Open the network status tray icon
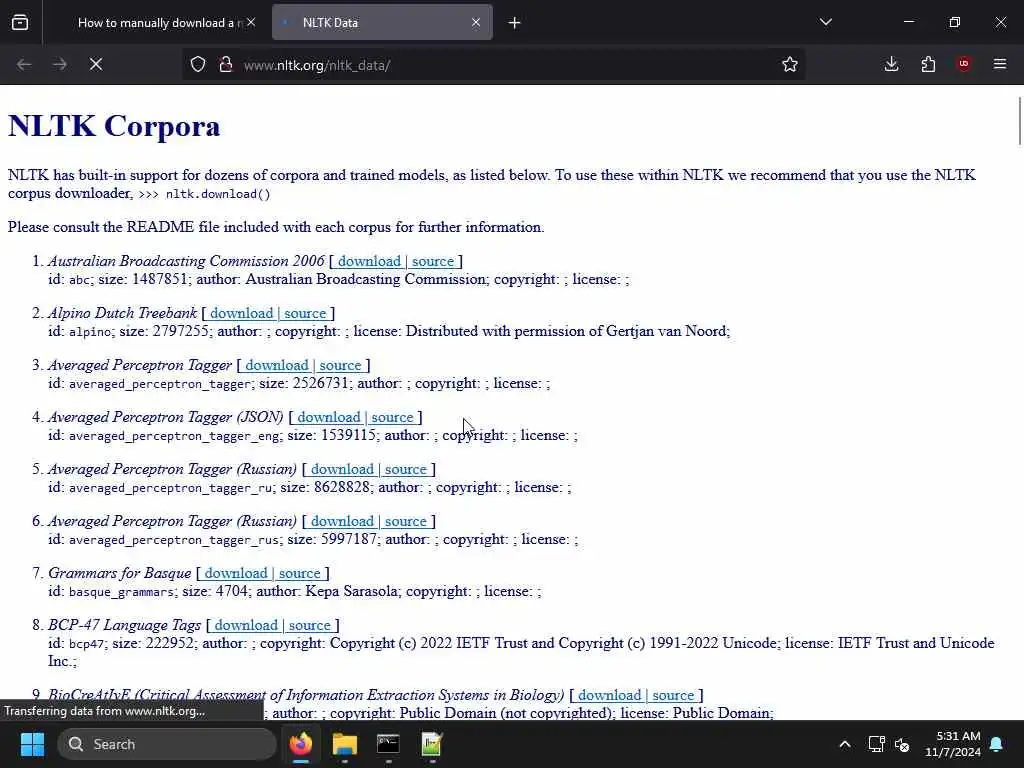Viewport: 1024px width, 768px height. tap(876, 744)
